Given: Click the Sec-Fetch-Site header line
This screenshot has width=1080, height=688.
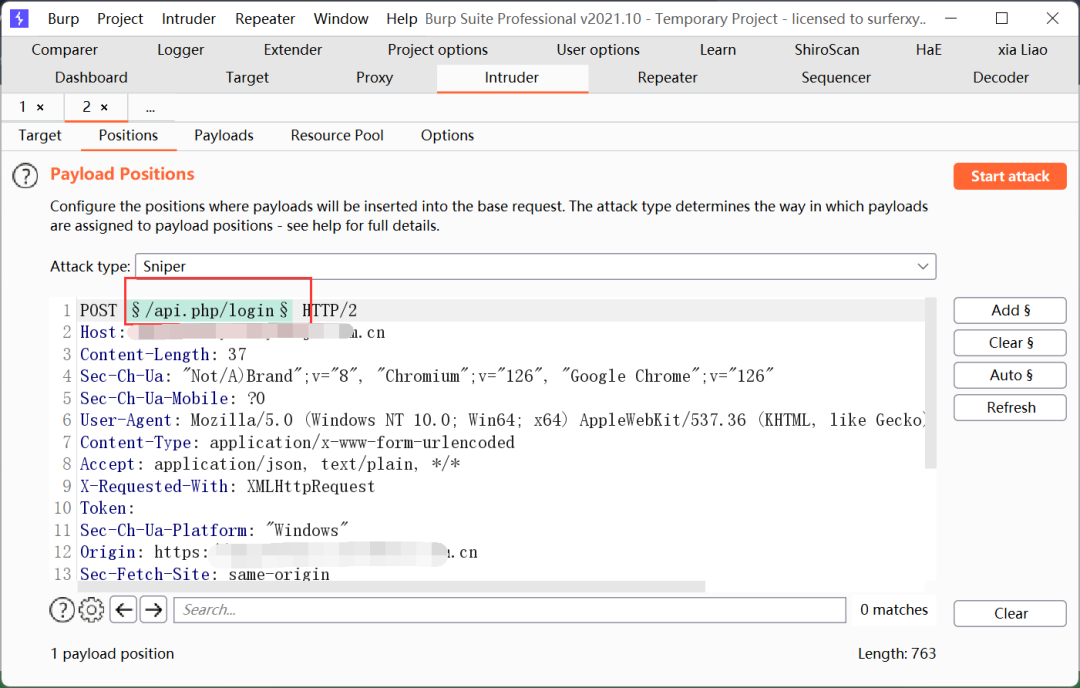Looking at the screenshot, I should pyautogui.click(x=205, y=574).
